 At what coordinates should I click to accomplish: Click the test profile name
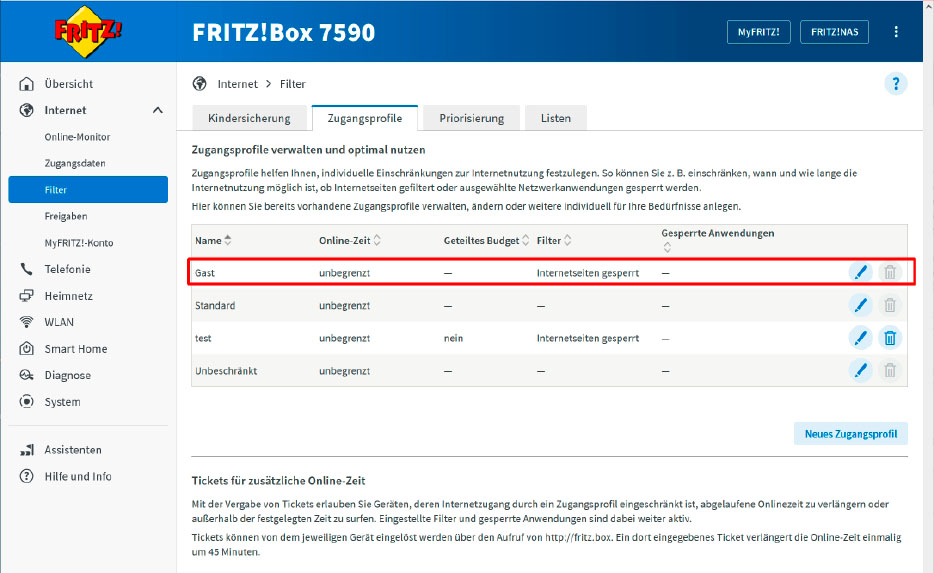click(x=203, y=338)
